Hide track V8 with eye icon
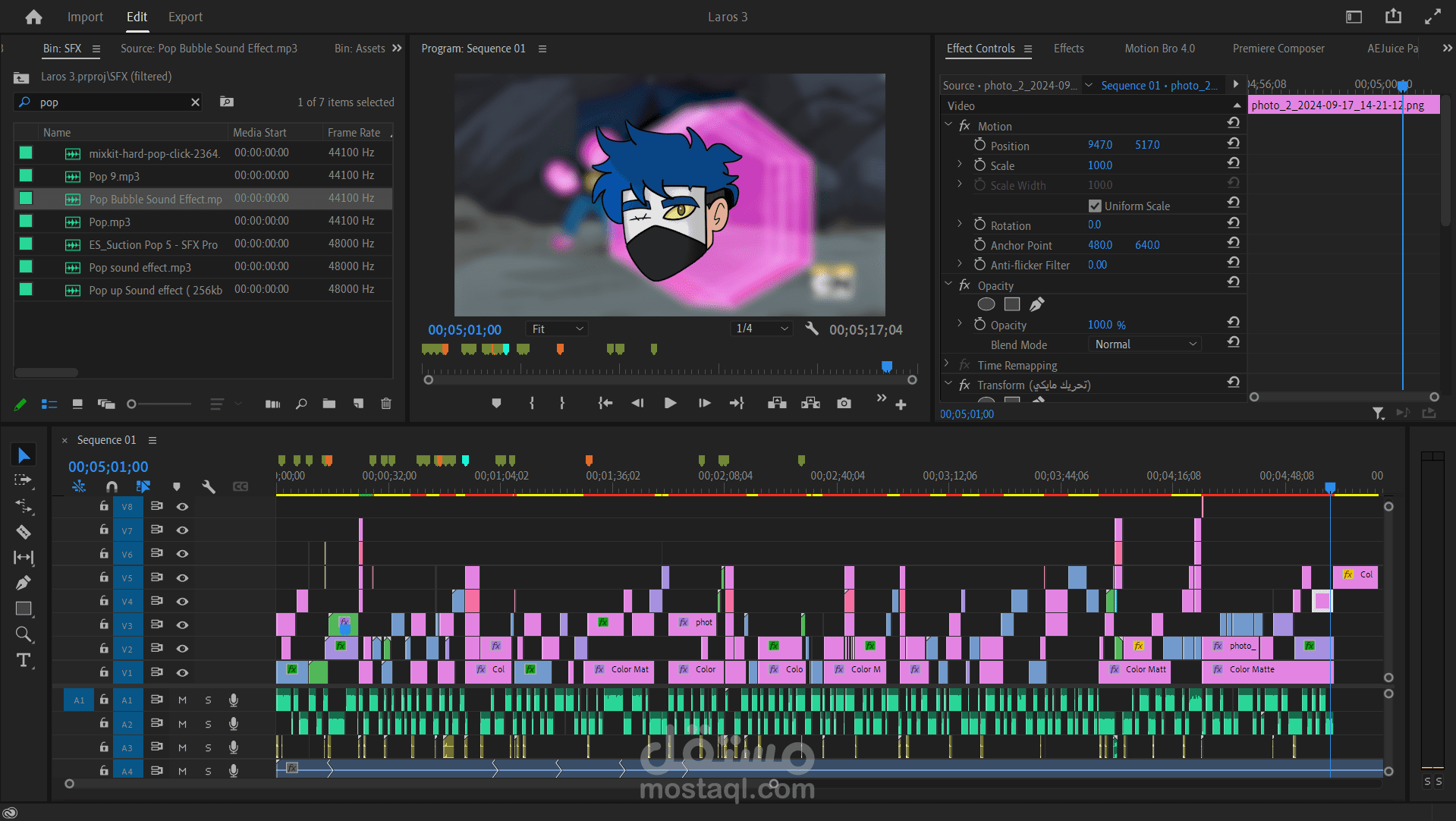1456x821 pixels. pos(182,506)
